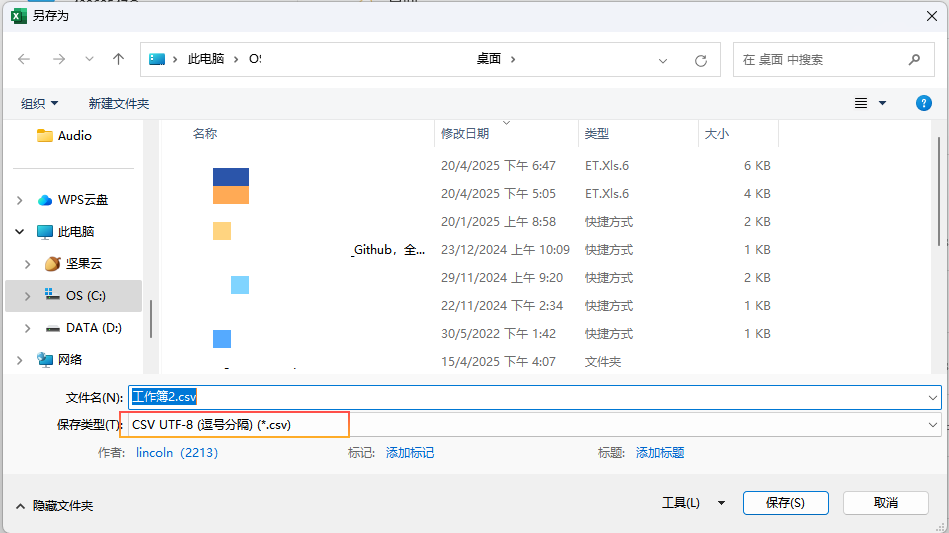Click the back navigation arrow

tap(25, 59)
